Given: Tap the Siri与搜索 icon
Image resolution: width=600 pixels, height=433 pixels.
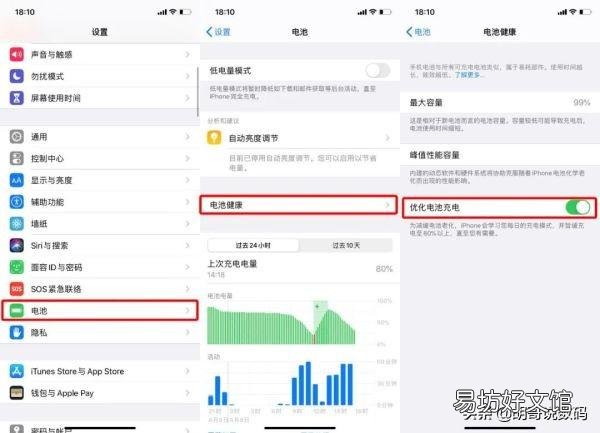Looking at the screenshot, I should (x=16, y=246).
